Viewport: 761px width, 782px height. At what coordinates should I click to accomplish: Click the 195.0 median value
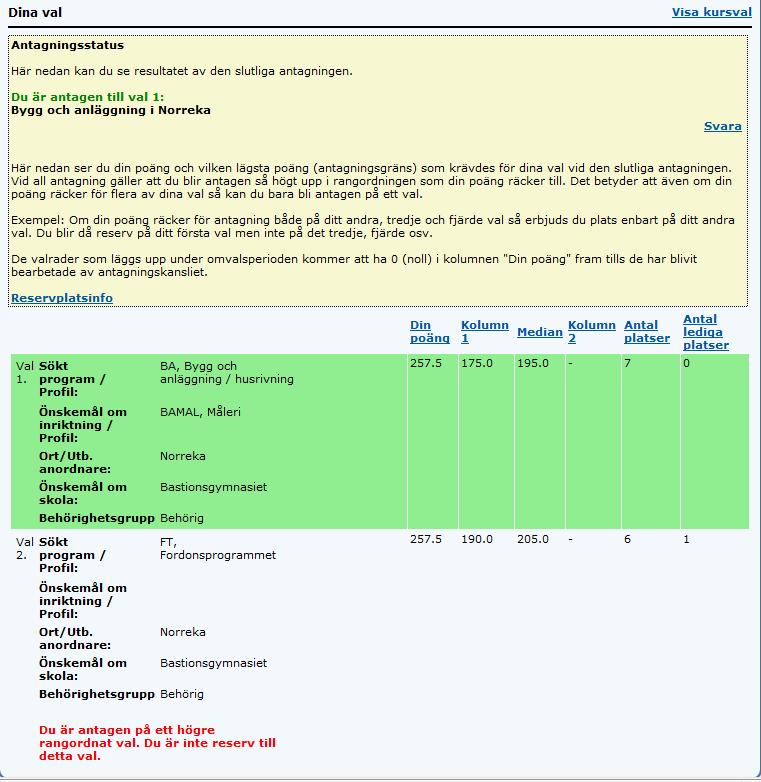click(x=533, y=363)
